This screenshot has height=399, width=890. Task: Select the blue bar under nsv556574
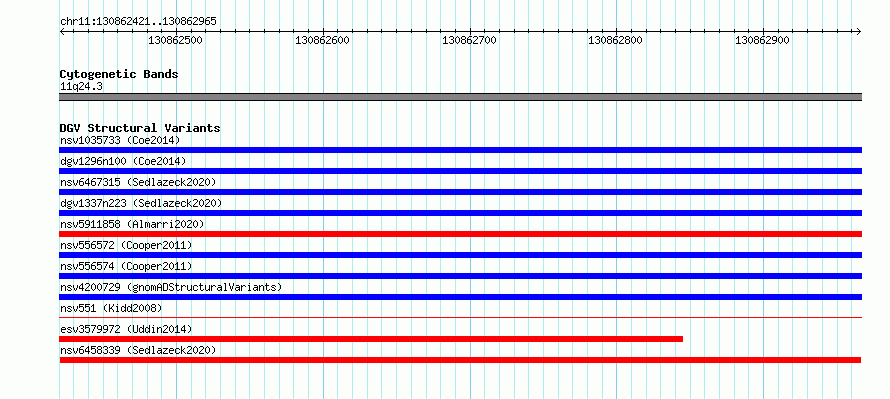(460, 276)
